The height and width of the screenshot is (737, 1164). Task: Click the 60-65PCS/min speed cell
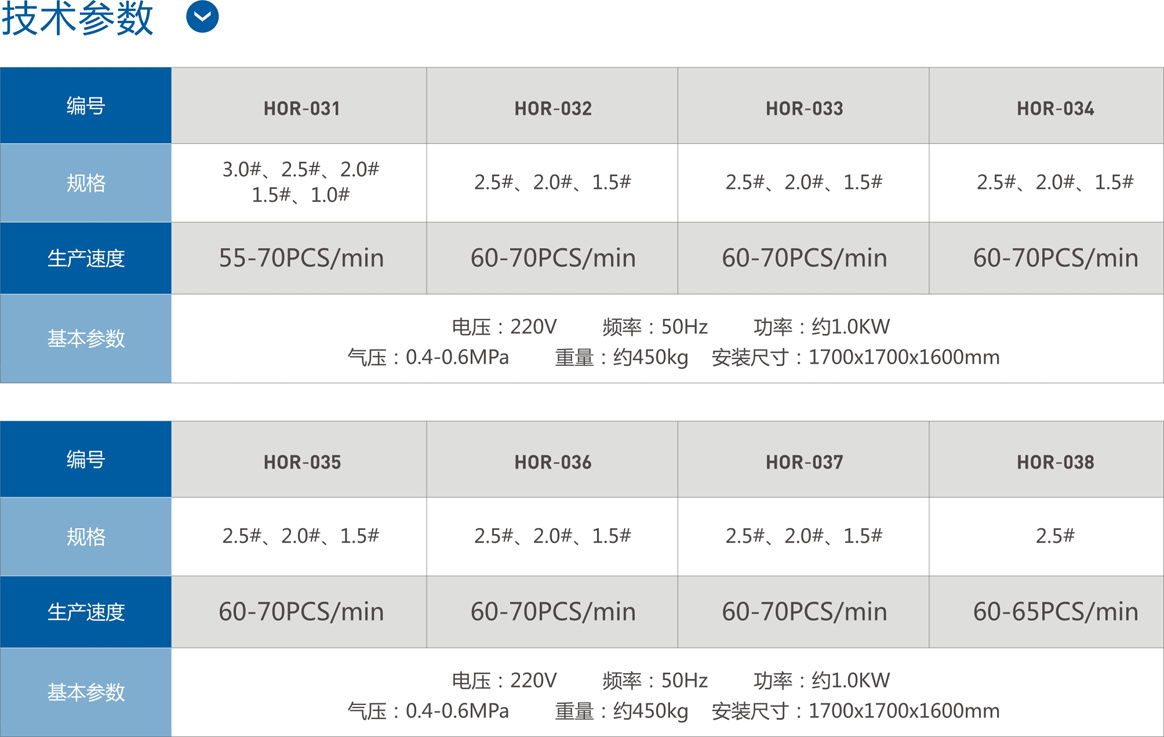click(1047, 612)
